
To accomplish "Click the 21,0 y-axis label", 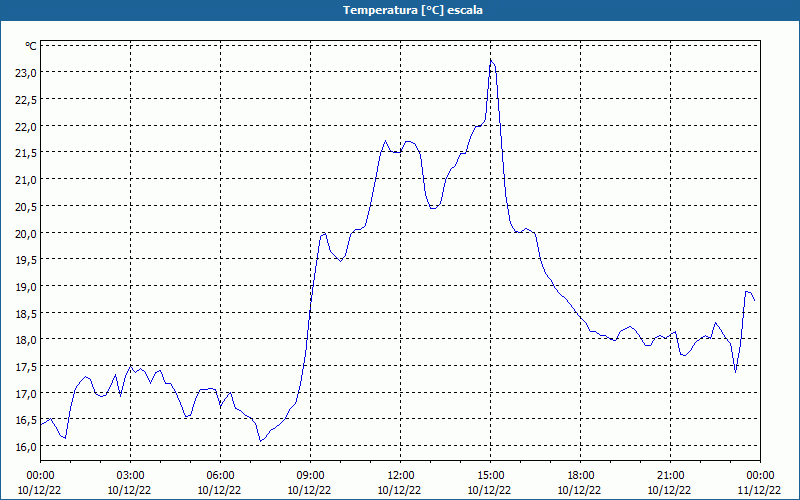I will click(x=26, y=180).
